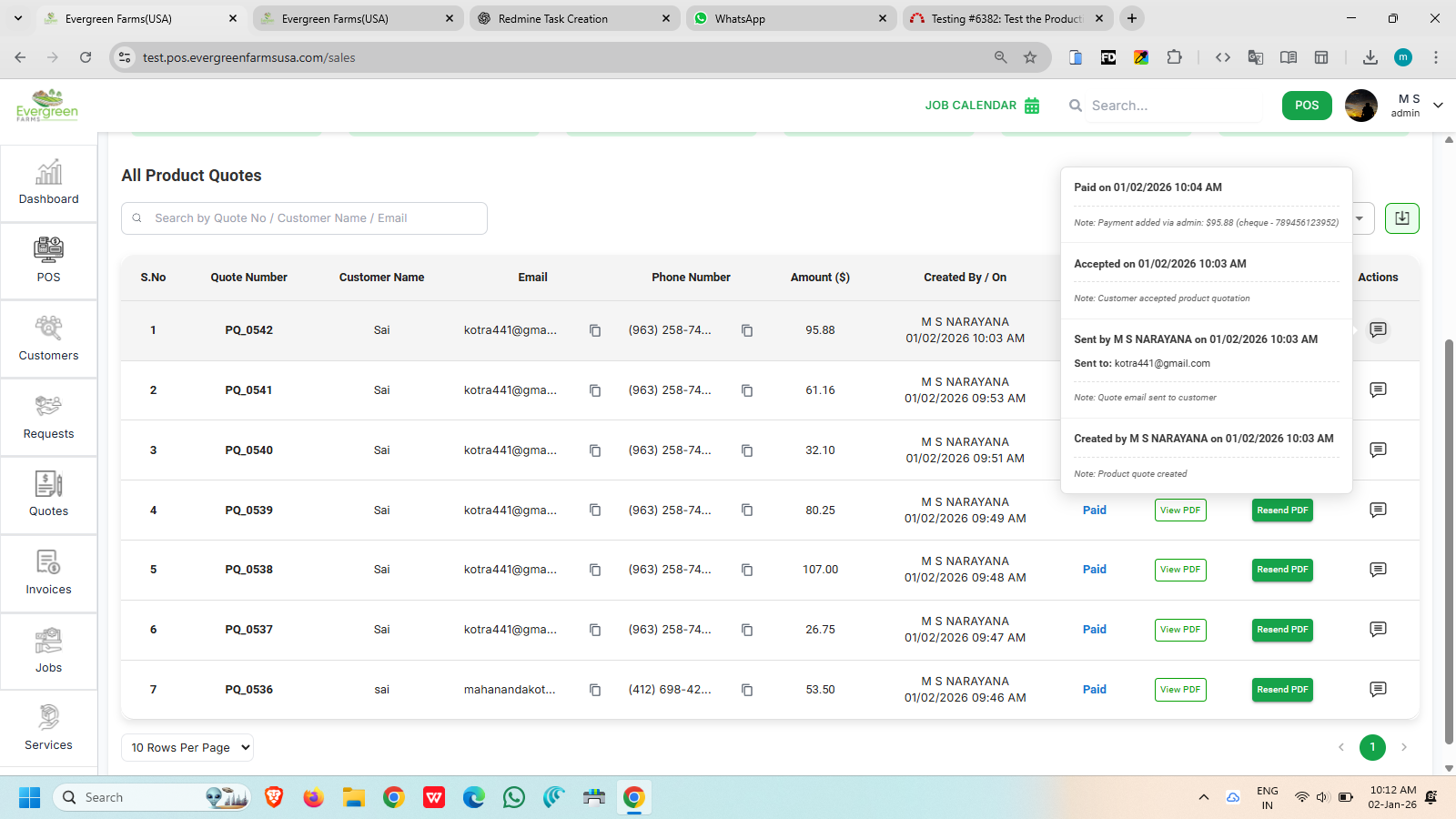
Task: Open the filter dropdown beside the export button
Action: [x=1360, y=218]
